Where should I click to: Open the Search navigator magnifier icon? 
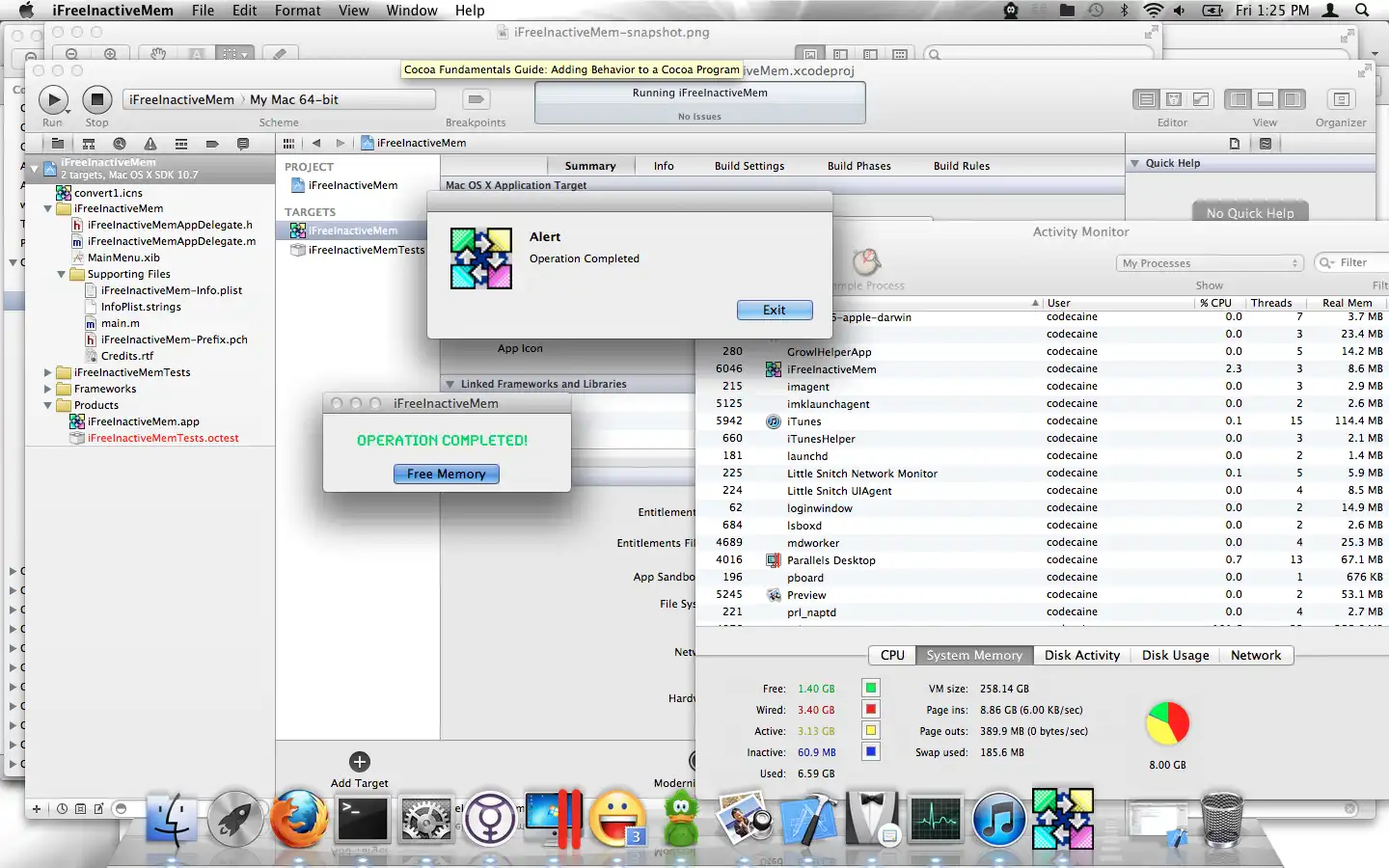click(x=120, y=144)
